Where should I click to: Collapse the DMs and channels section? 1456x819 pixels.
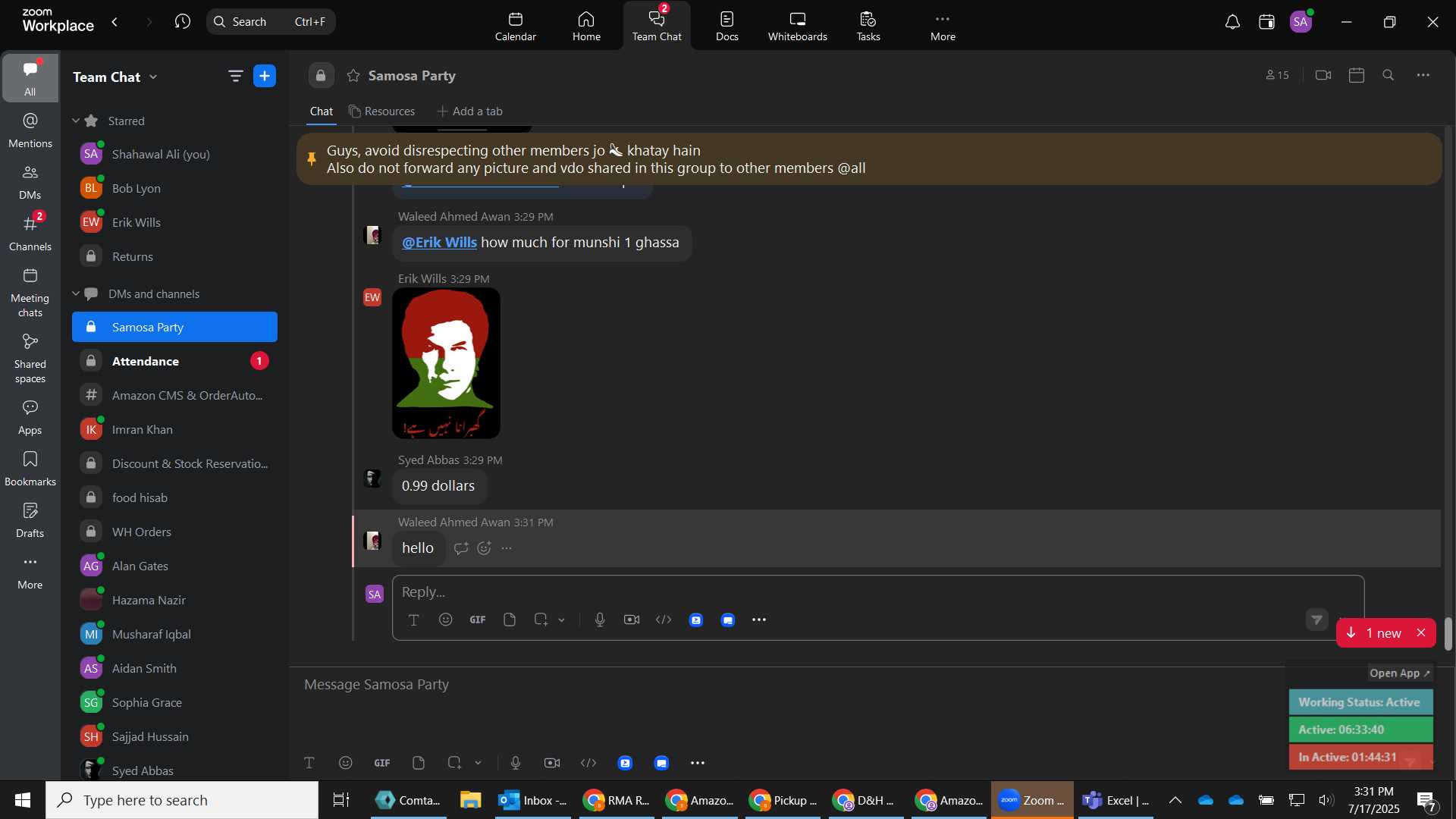(x=76, y=293)
